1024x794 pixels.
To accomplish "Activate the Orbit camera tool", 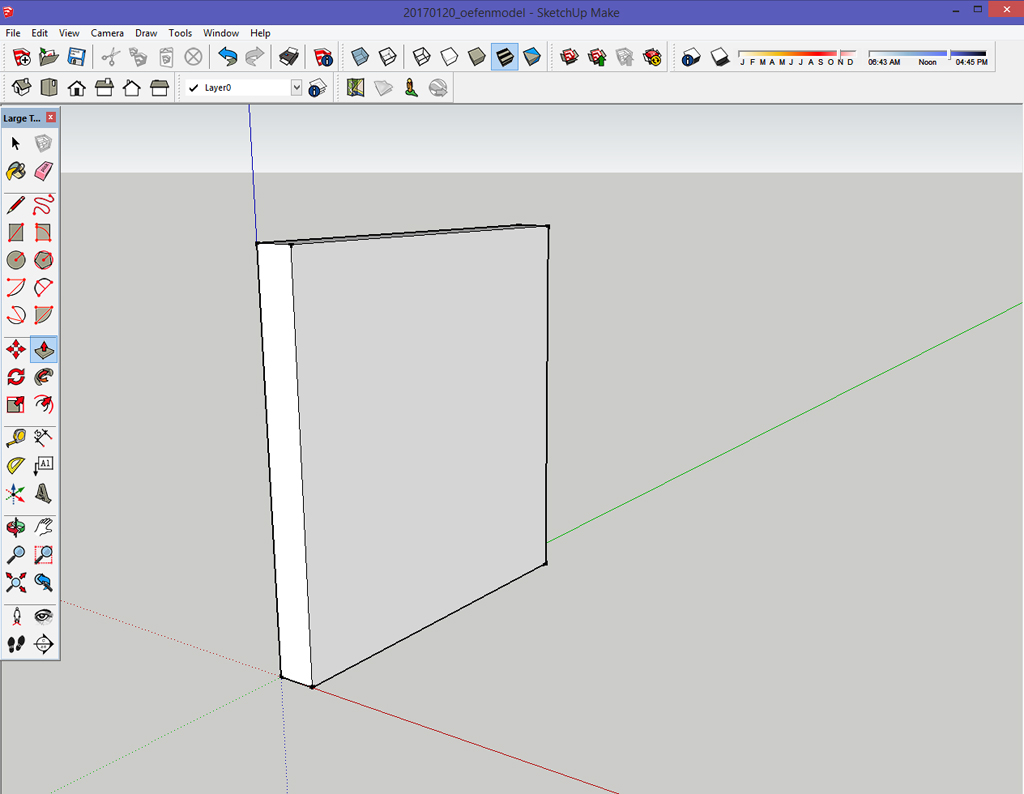I will click(x=16, y=526).
